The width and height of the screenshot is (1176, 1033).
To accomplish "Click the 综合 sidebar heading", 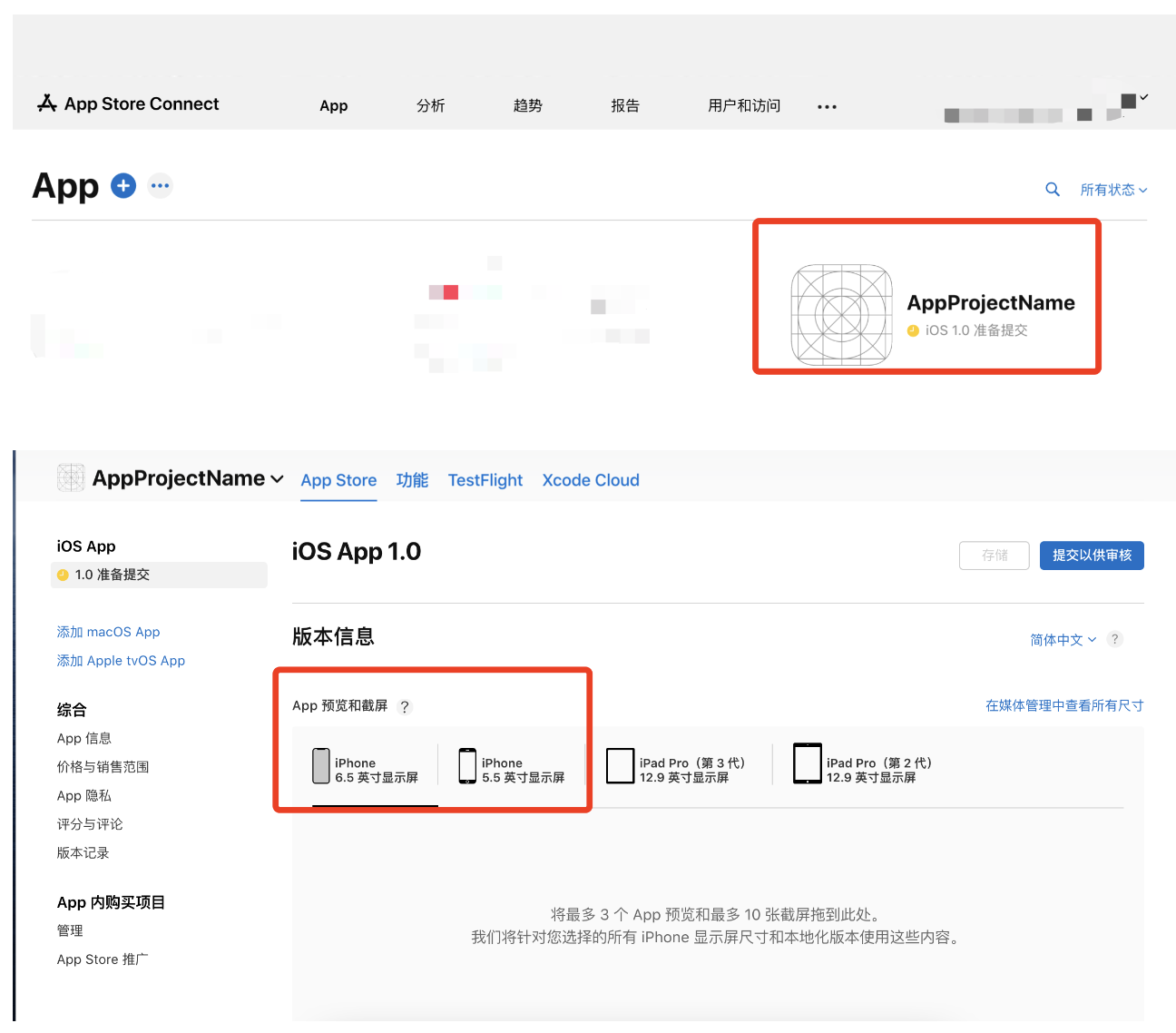I will 72,710.
